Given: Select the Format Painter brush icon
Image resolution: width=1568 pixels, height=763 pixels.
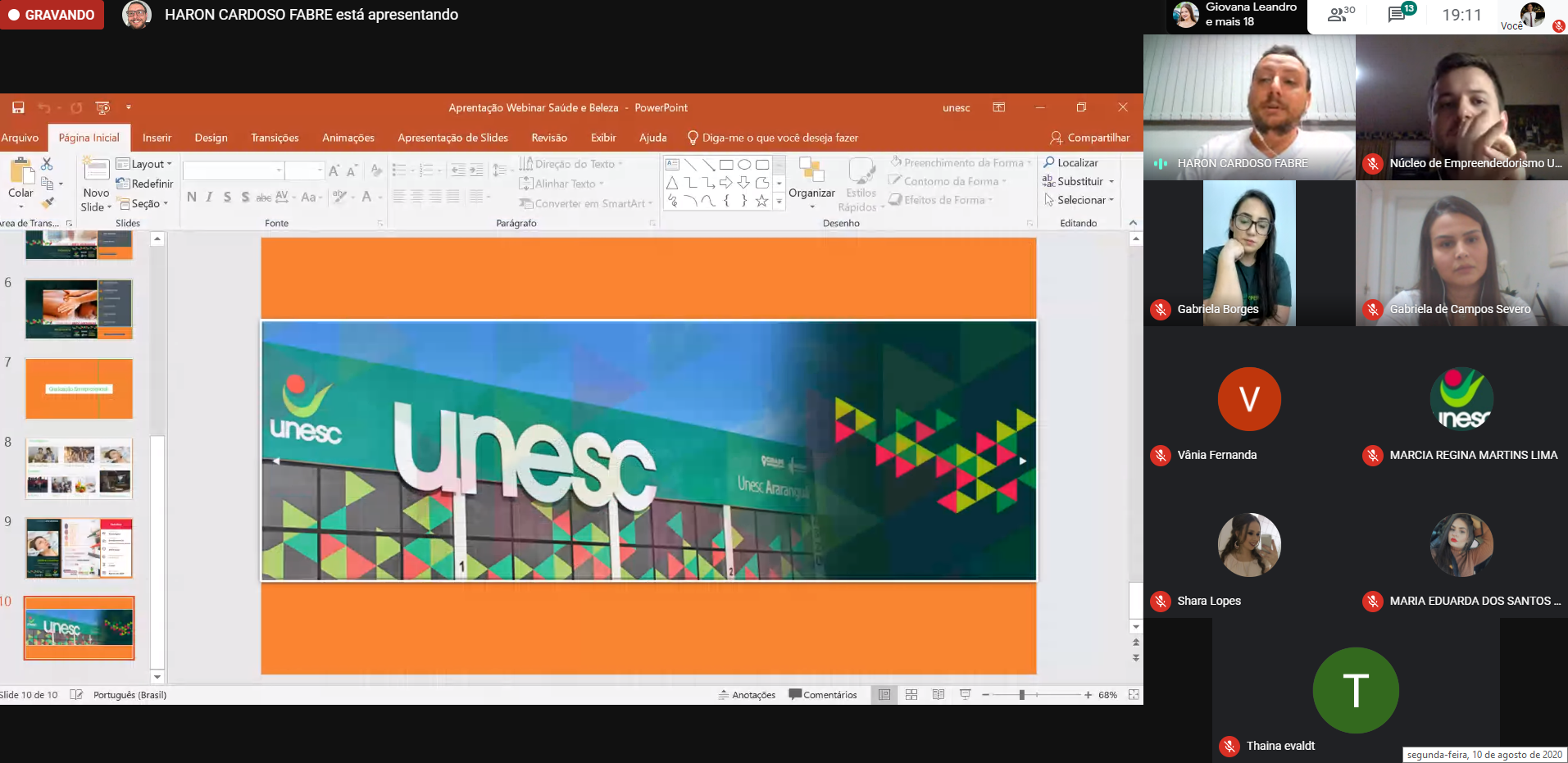Looking at the screenshot, I should click(48, 202).
